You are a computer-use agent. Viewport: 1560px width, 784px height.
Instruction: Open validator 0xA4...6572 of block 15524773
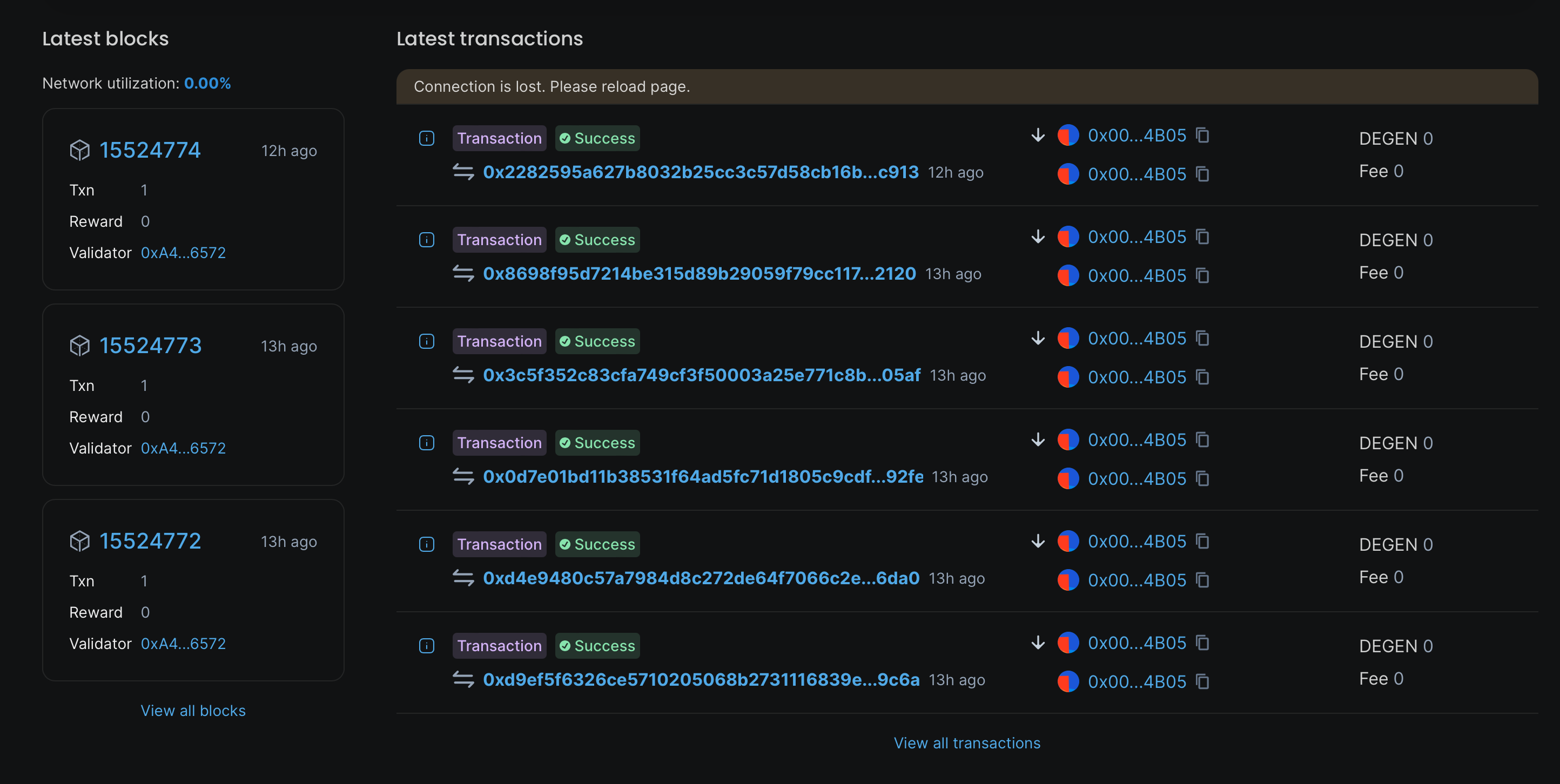pos(183,448)
